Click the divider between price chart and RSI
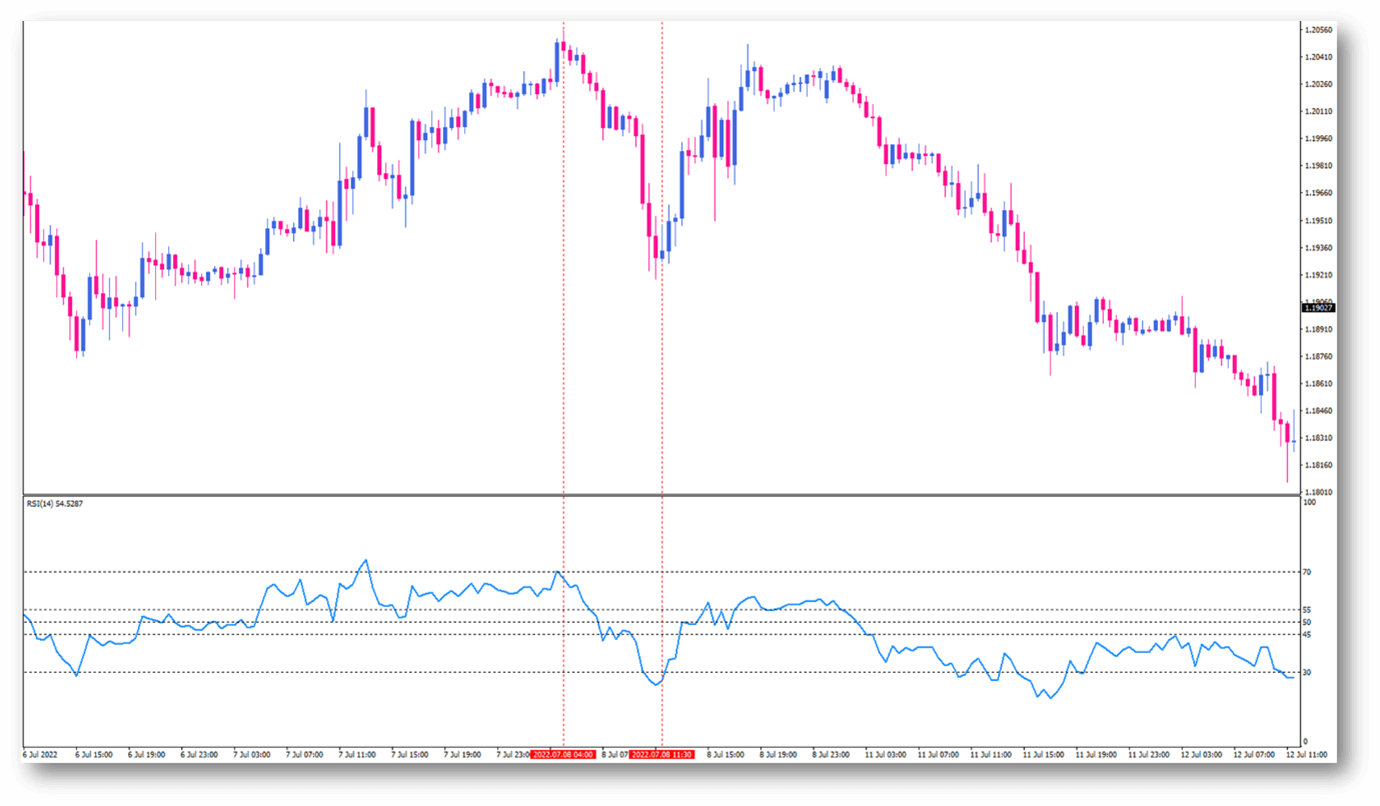This screenshot has width=1380, height=806. coord(660,495)
